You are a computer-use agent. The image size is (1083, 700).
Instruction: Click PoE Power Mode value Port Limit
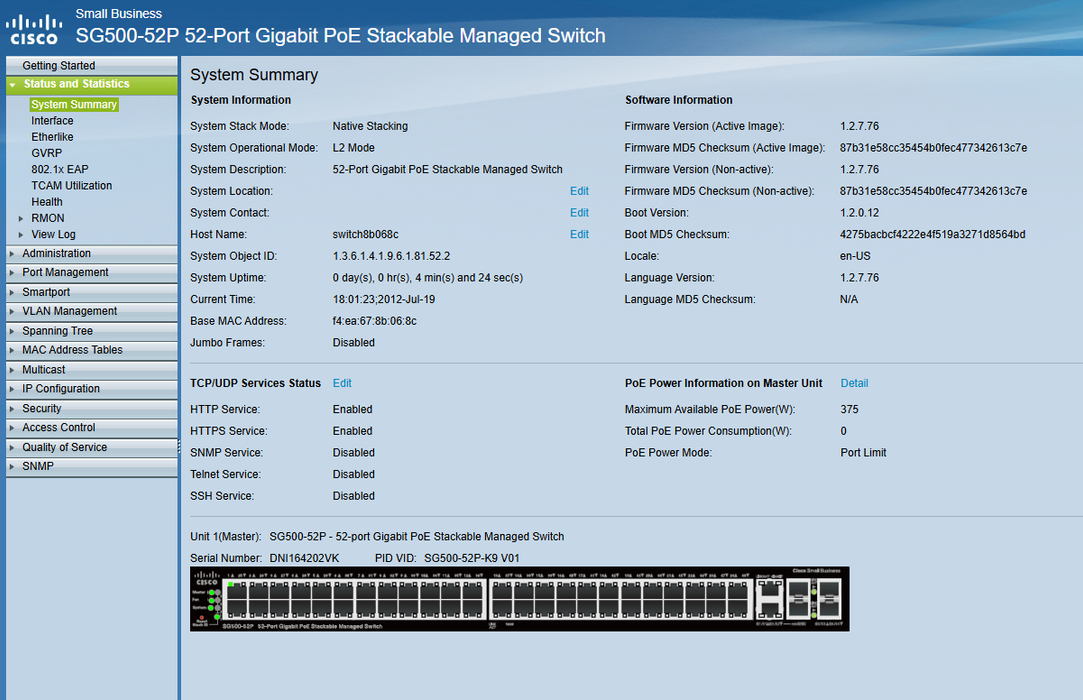tap(863, 453)
